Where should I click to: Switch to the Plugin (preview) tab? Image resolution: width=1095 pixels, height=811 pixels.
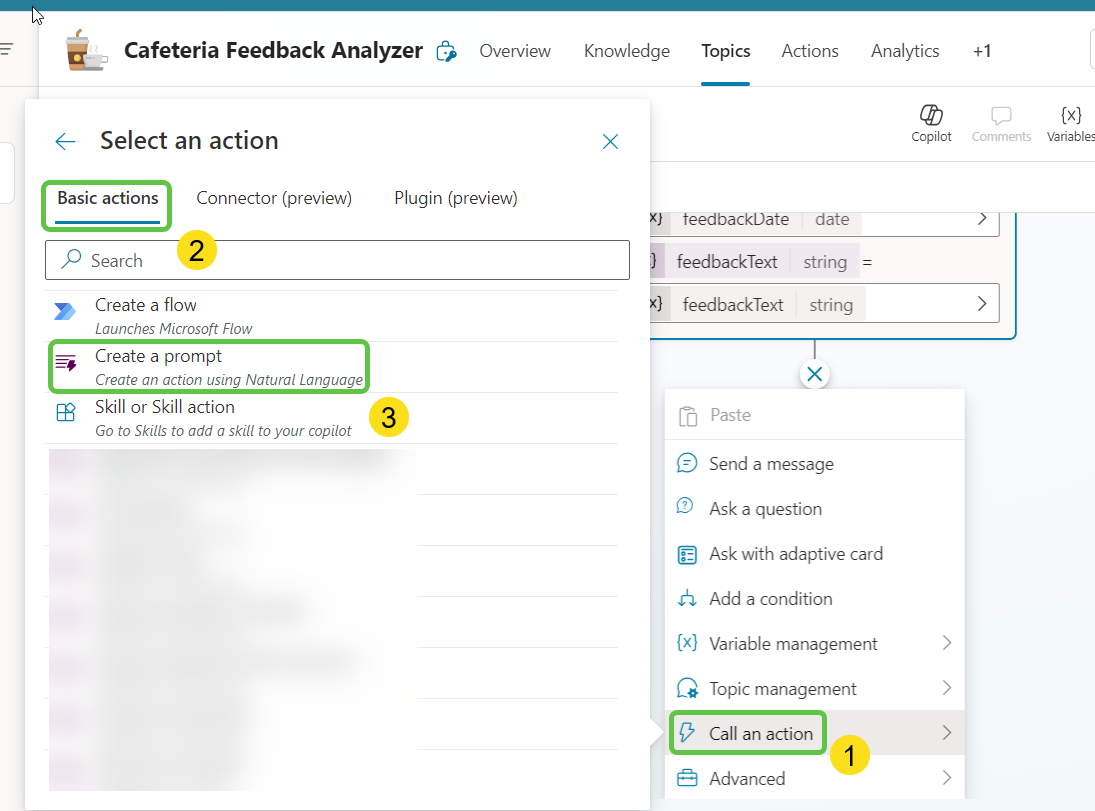[x=456, y=198]
